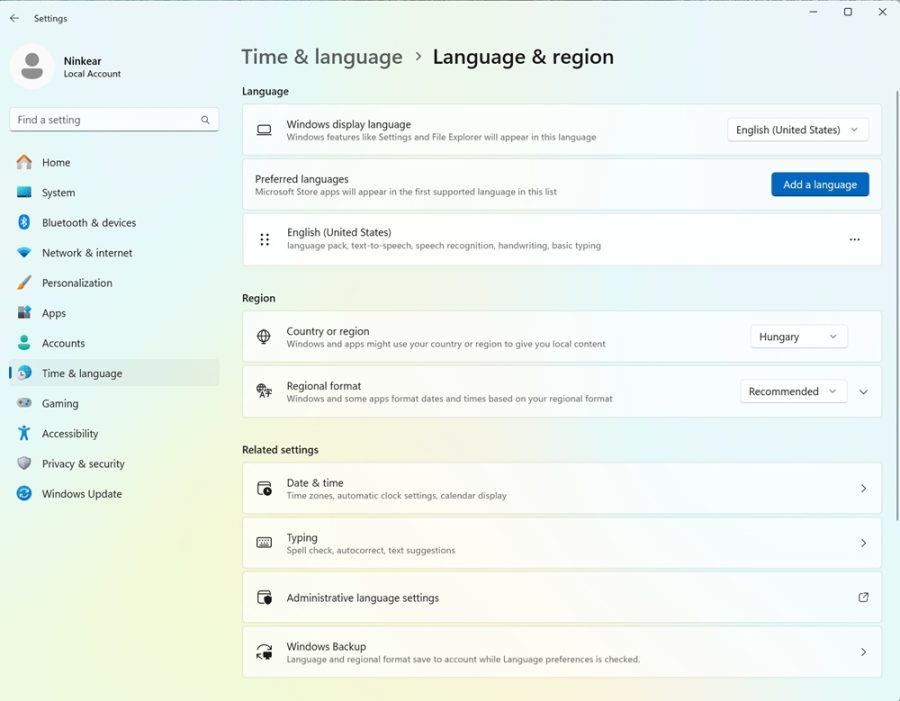Screen dimensions: 900x701
Task: Expand the Regional format details chevron
Action: (864, 392)
